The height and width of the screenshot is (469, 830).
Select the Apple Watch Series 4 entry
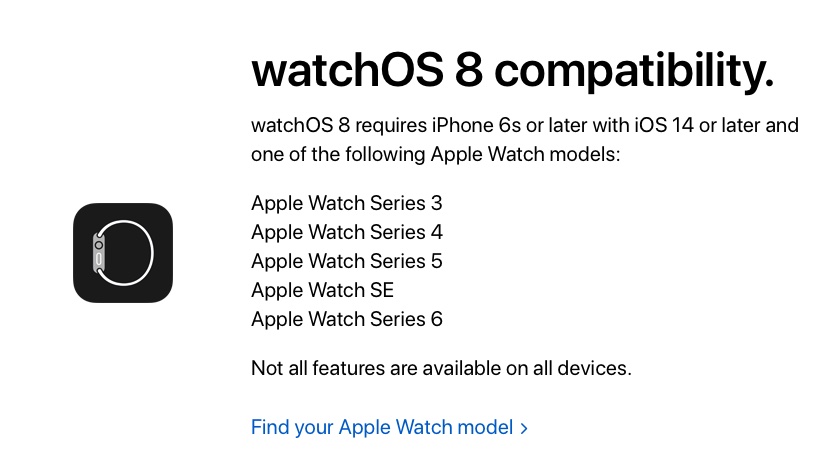347,232
